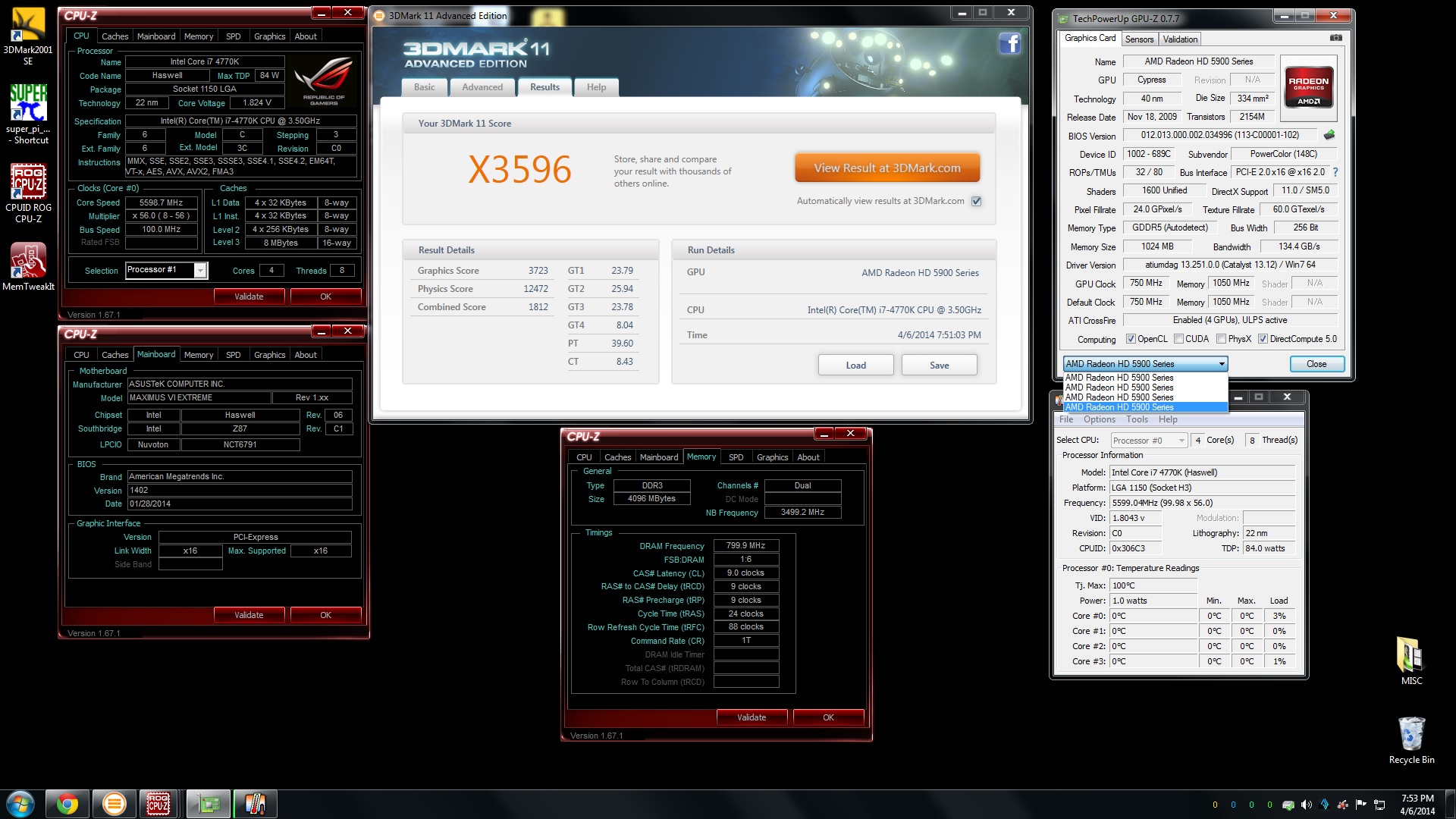The height and width of the screenshot is (819, 1456).
Task: Collapse the GPU selection dropdown in GPU-Z
Action: pos(1222,364)
